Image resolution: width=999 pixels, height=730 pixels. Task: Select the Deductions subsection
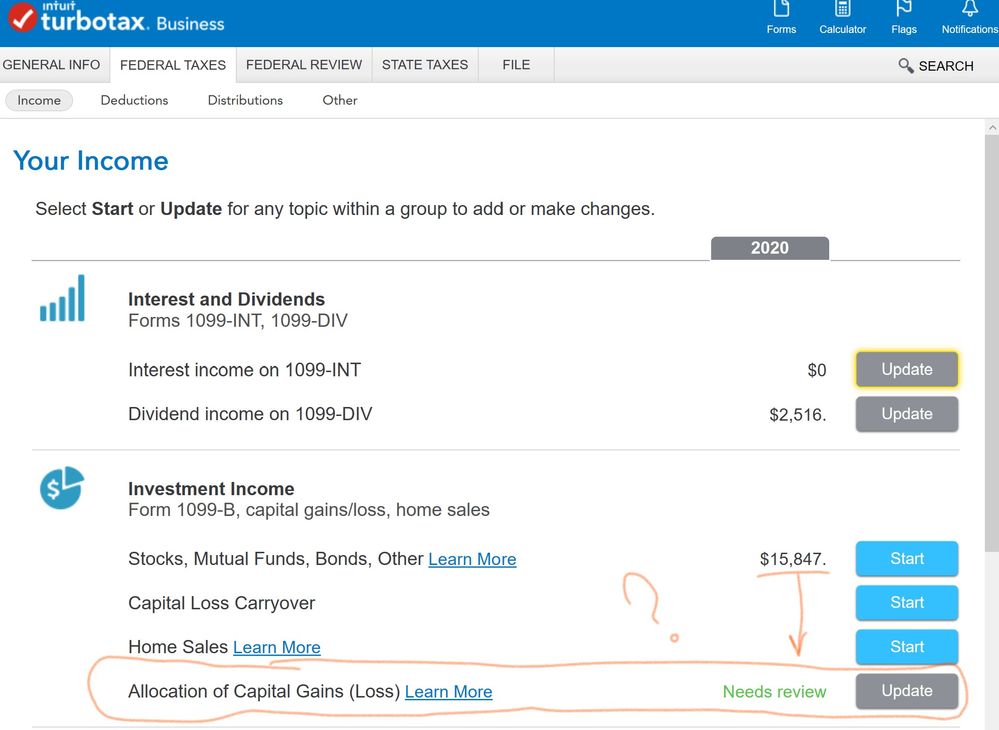(134, 100)
